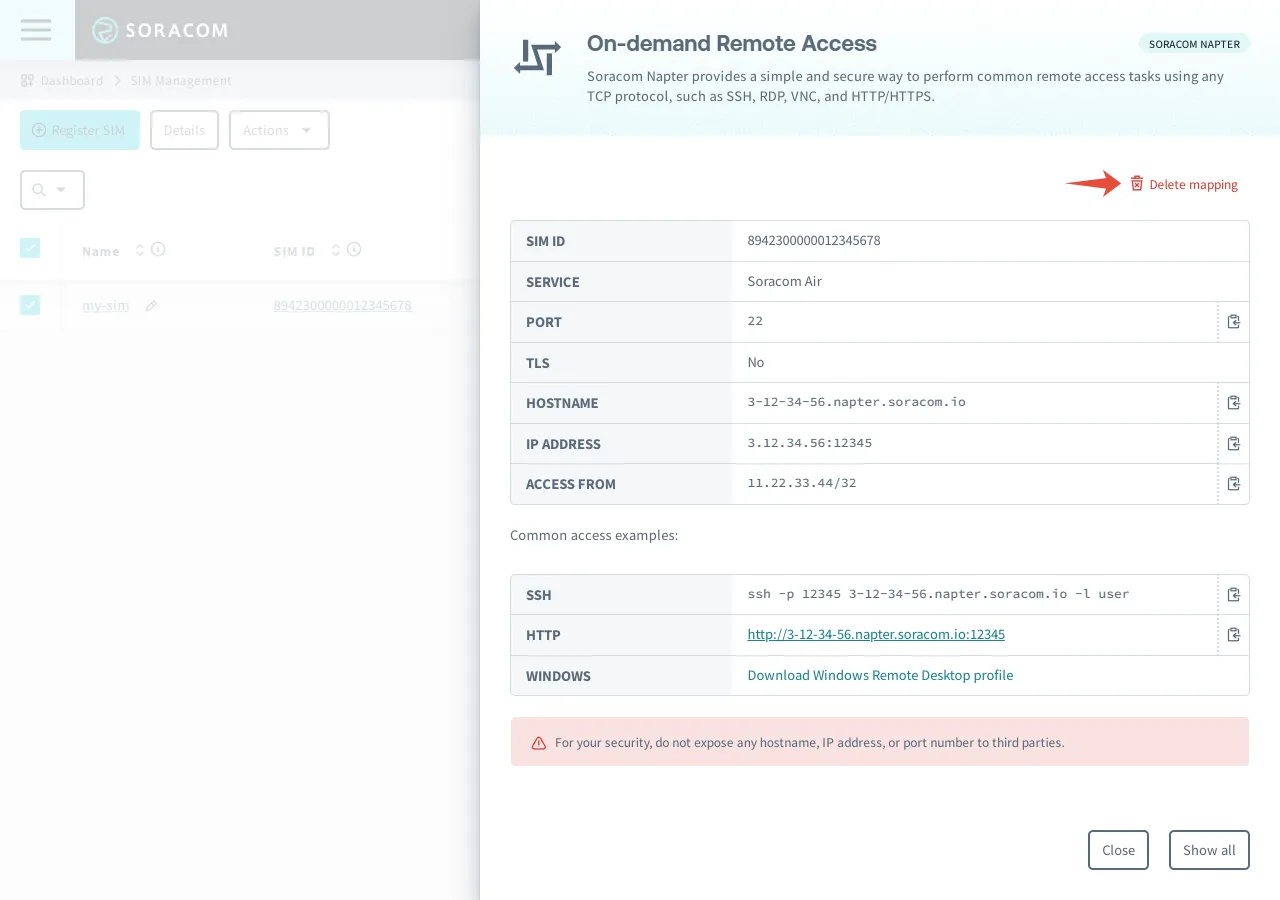Click the trash icon for Delete mapping

pyautogui.click(x=1137, y=184)
